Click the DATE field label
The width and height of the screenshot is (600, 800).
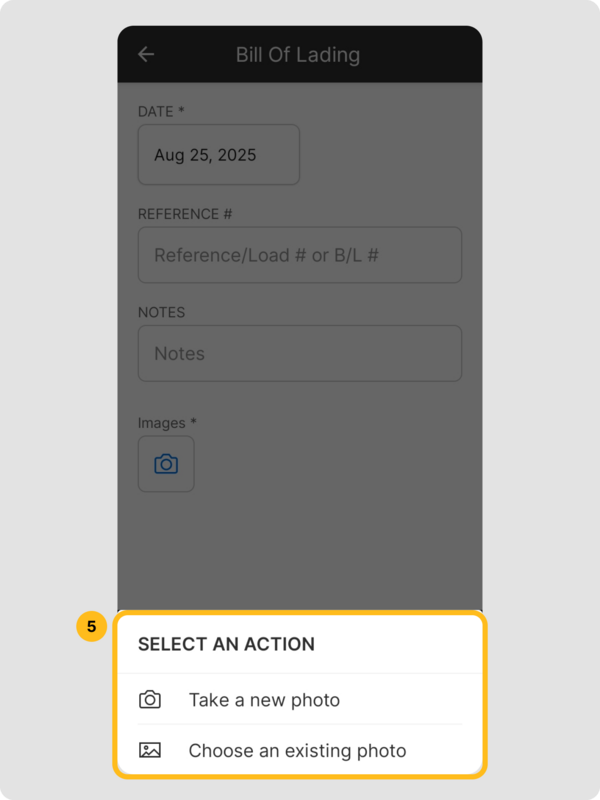(x=156, y=111)
